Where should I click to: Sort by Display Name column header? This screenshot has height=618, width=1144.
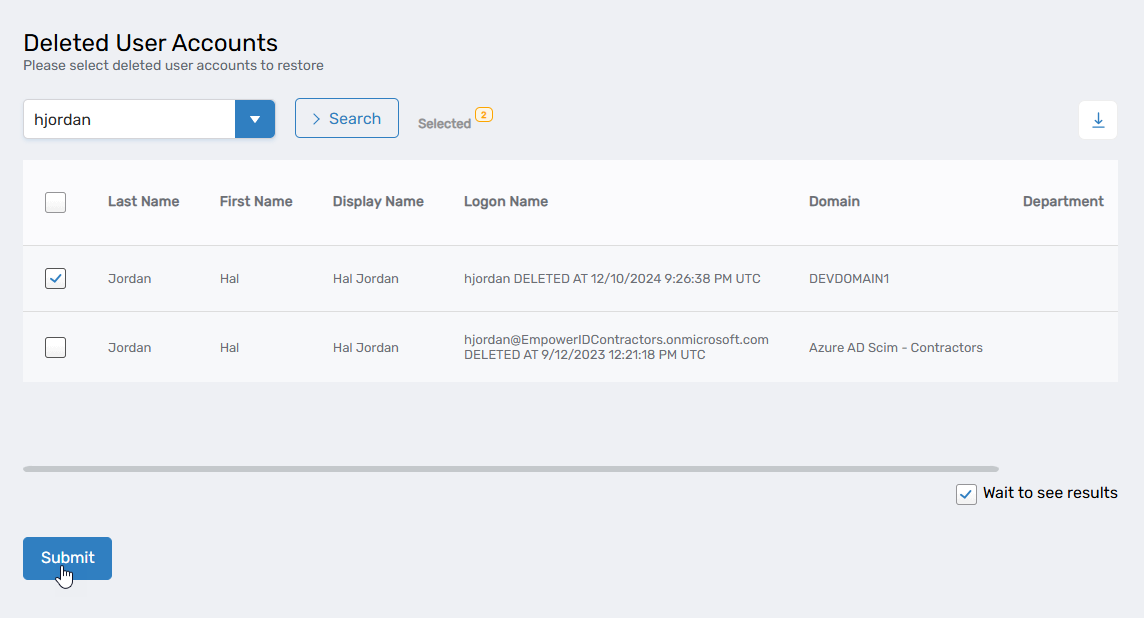point(378,201)
